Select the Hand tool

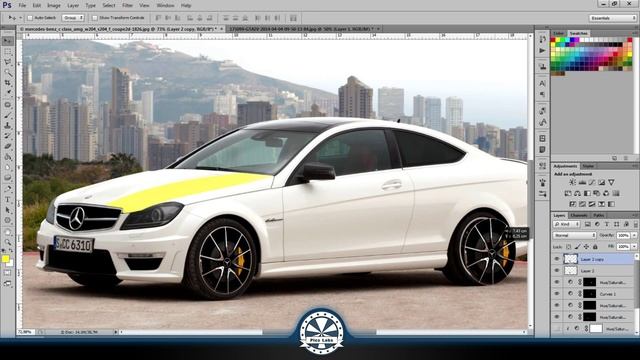8,232
